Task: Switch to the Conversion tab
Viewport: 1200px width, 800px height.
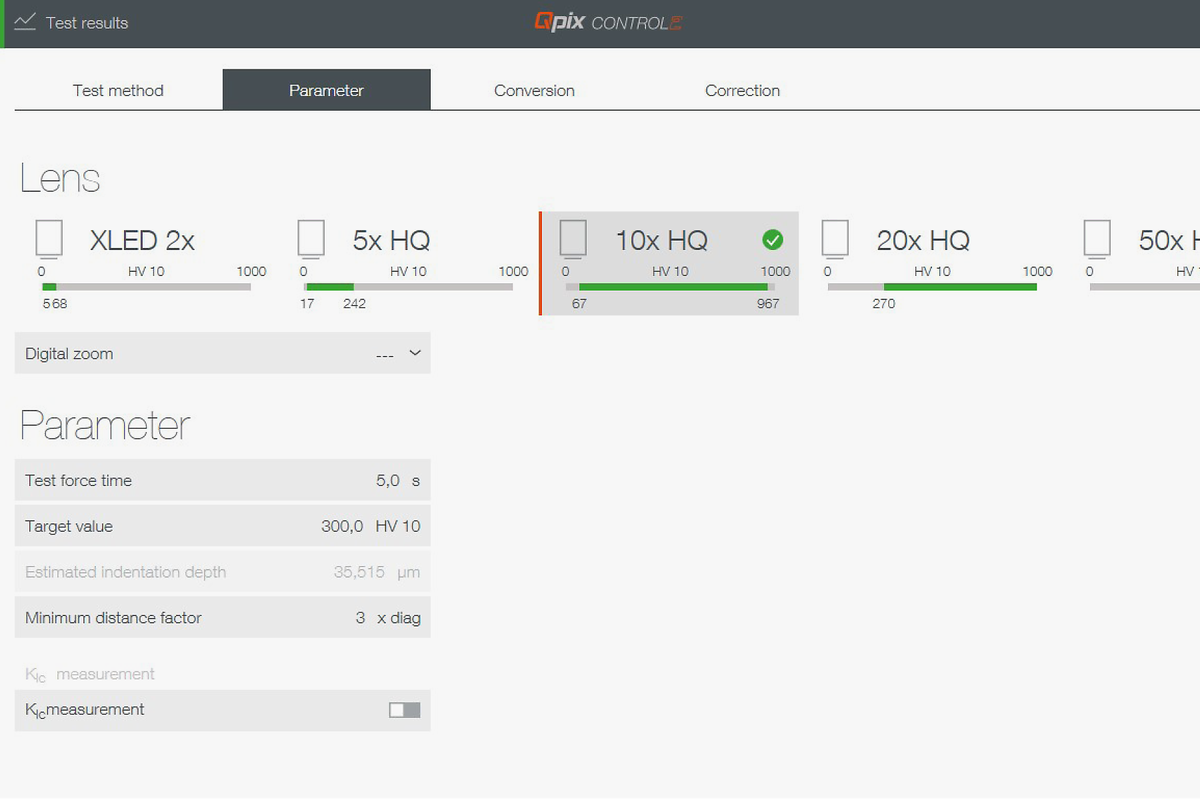Action: pos(534,90)
